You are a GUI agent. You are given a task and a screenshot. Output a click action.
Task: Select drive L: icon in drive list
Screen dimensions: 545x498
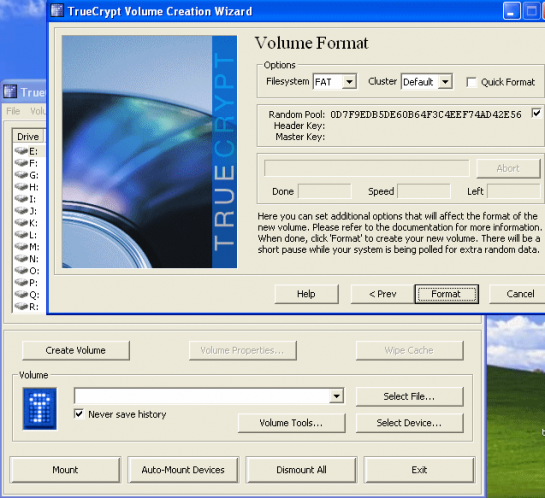[21, 235]
